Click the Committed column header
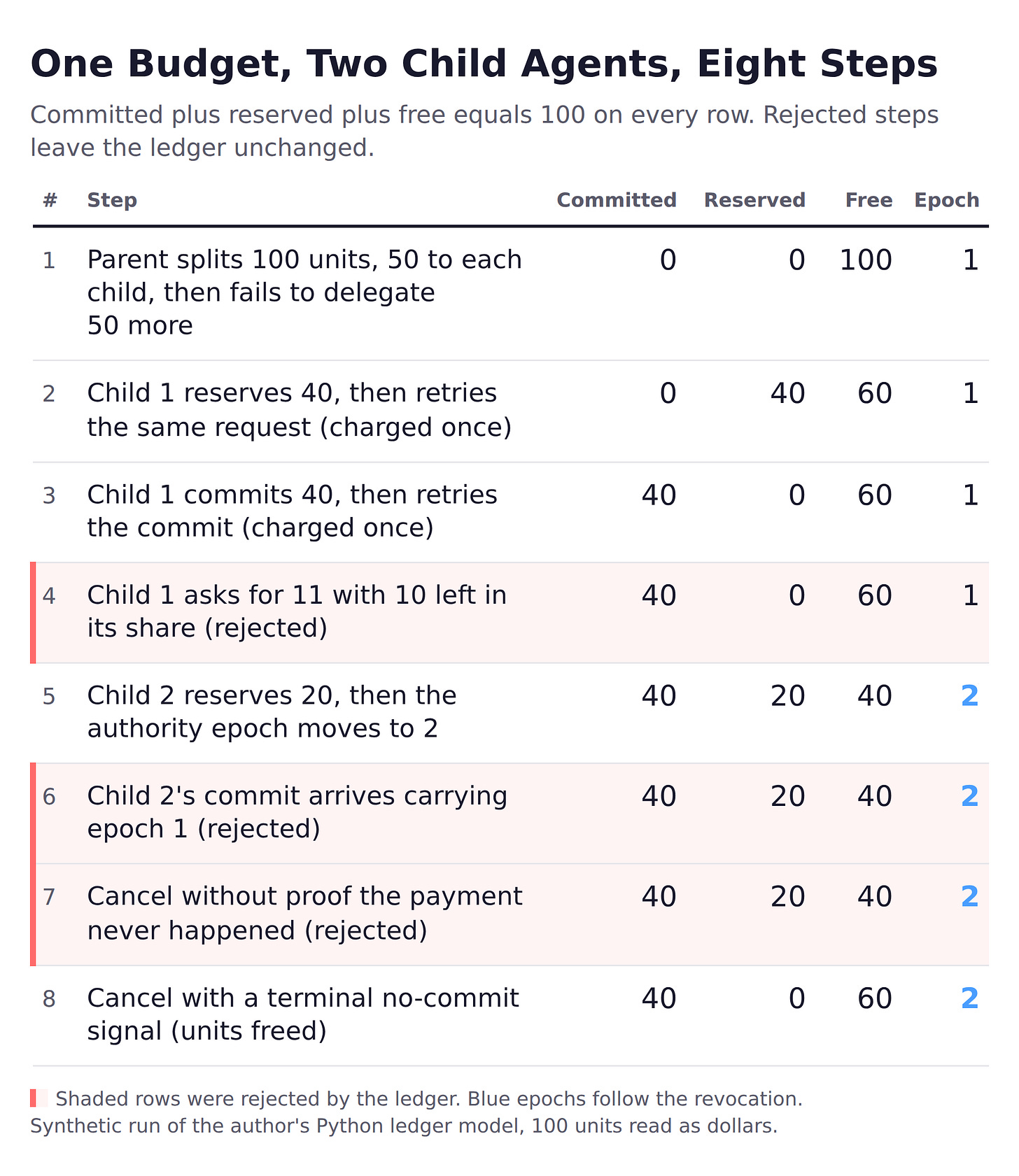The width and height of the screenshot is (1019, 1176). 617,200
